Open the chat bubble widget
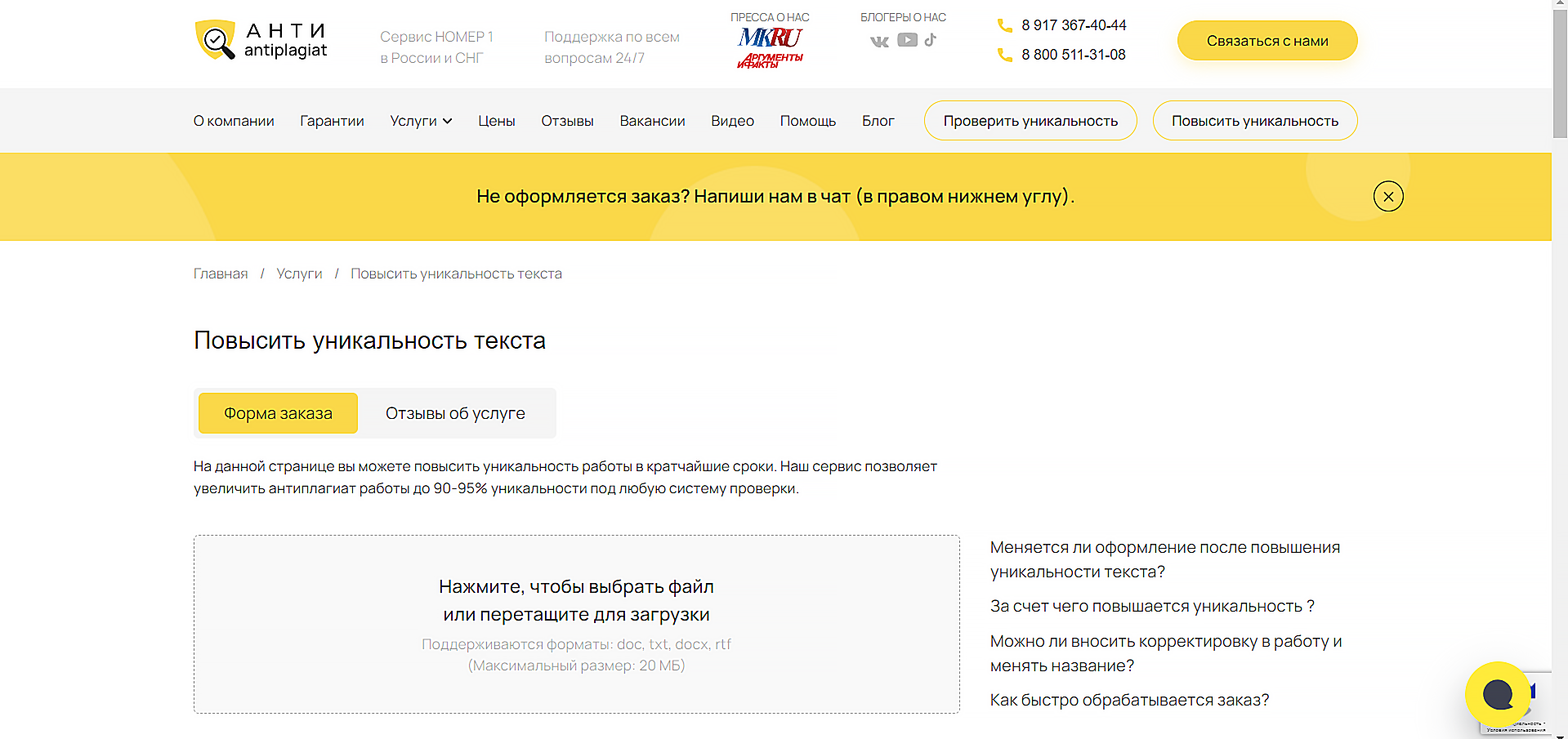 tap(1498, 694)
